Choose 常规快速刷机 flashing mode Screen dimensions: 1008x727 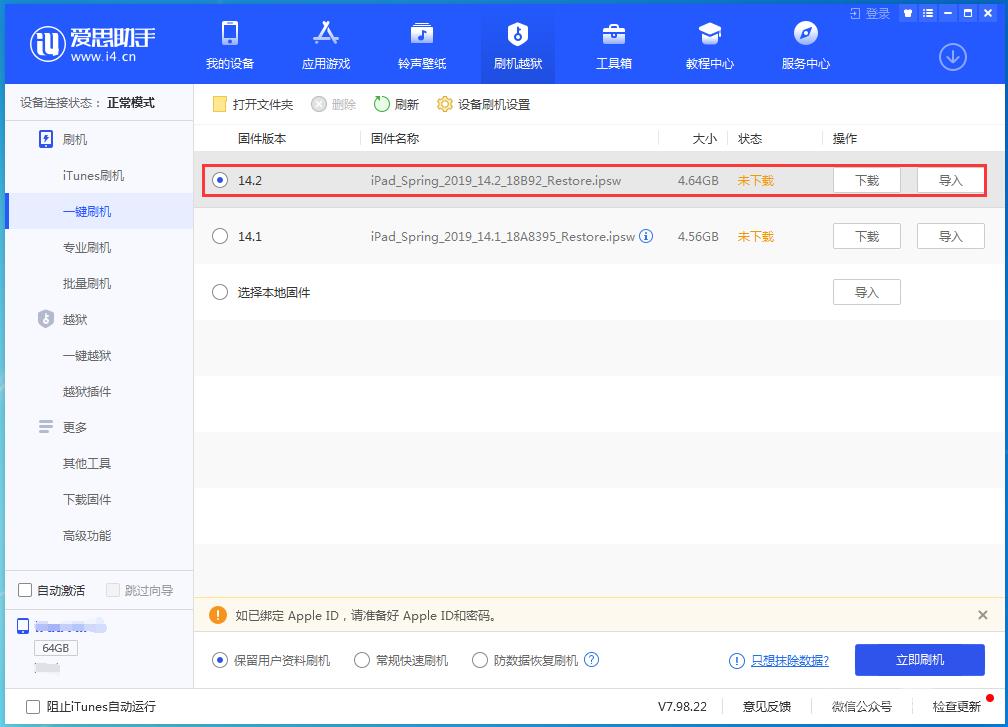pos(361,660)
